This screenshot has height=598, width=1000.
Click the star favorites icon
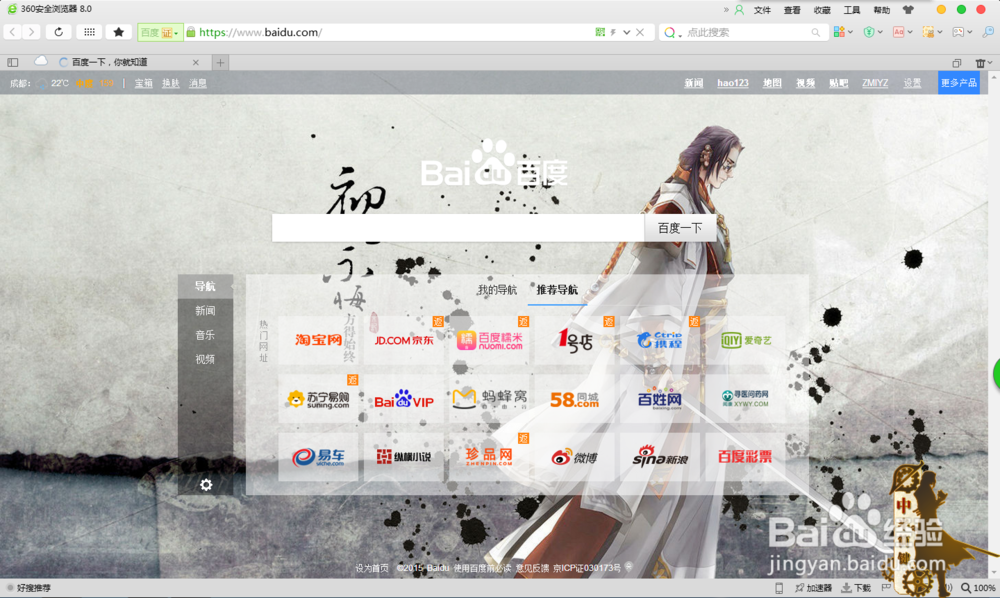tap(119, 32)
